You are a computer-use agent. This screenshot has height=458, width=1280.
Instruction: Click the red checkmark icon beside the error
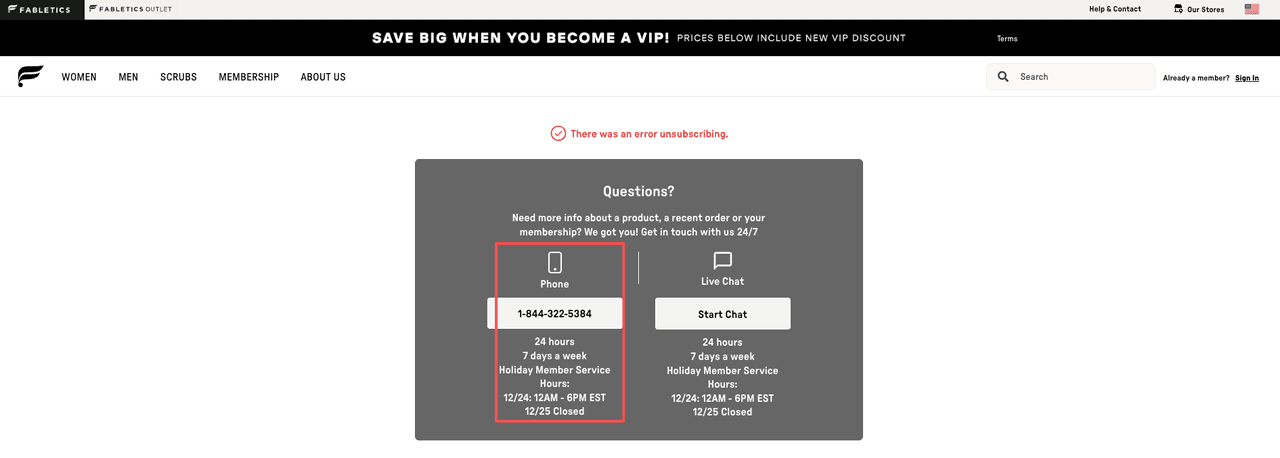(558, 134)
